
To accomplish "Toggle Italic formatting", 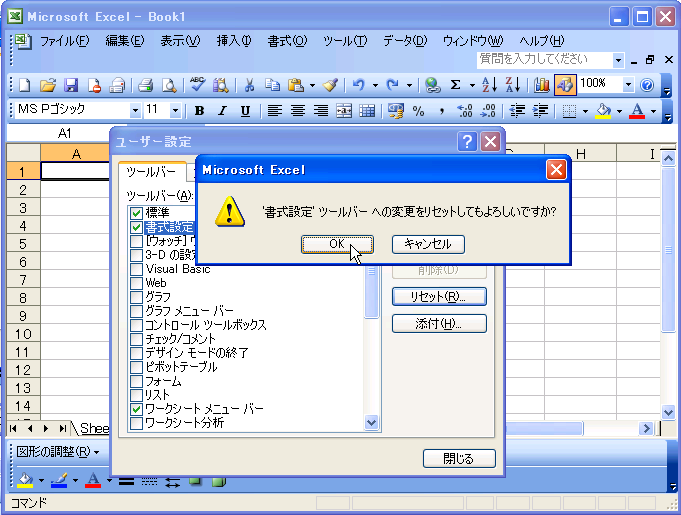I will pos(222,111).
